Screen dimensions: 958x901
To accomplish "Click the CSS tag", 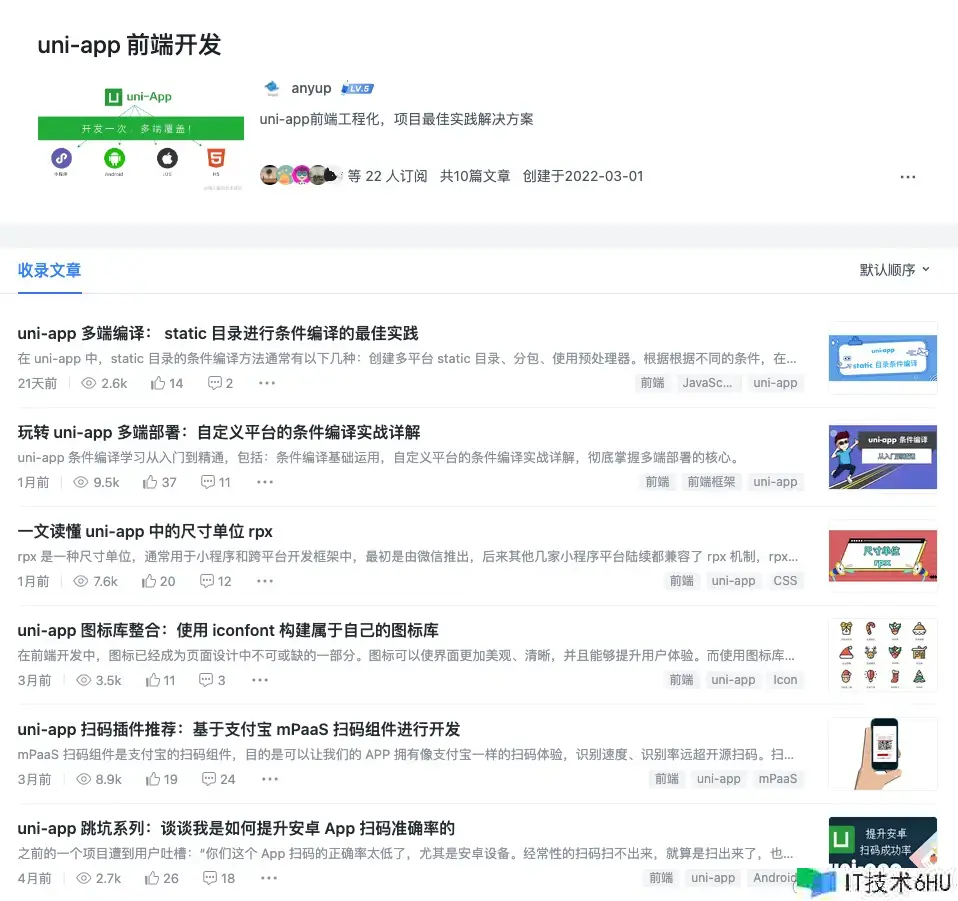I will [785, 581].
